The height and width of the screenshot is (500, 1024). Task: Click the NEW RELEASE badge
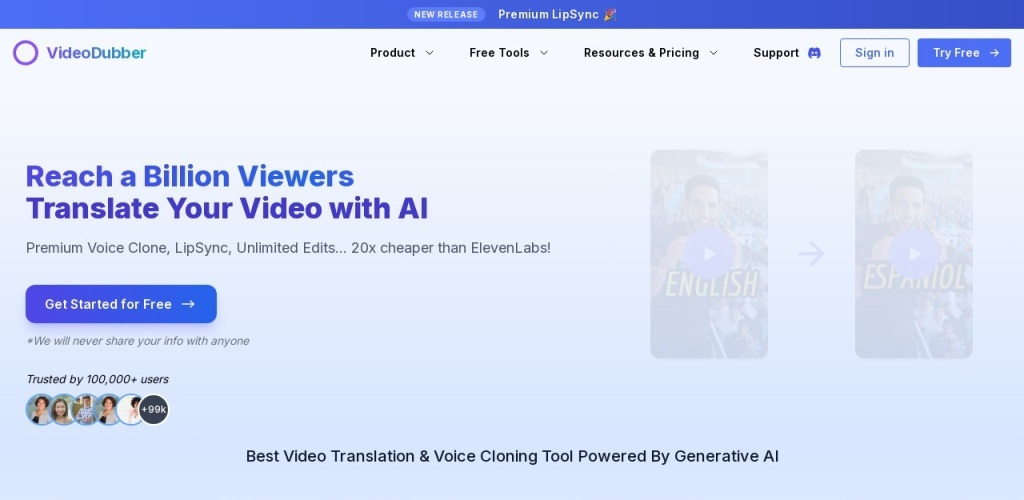pos(446,14)
